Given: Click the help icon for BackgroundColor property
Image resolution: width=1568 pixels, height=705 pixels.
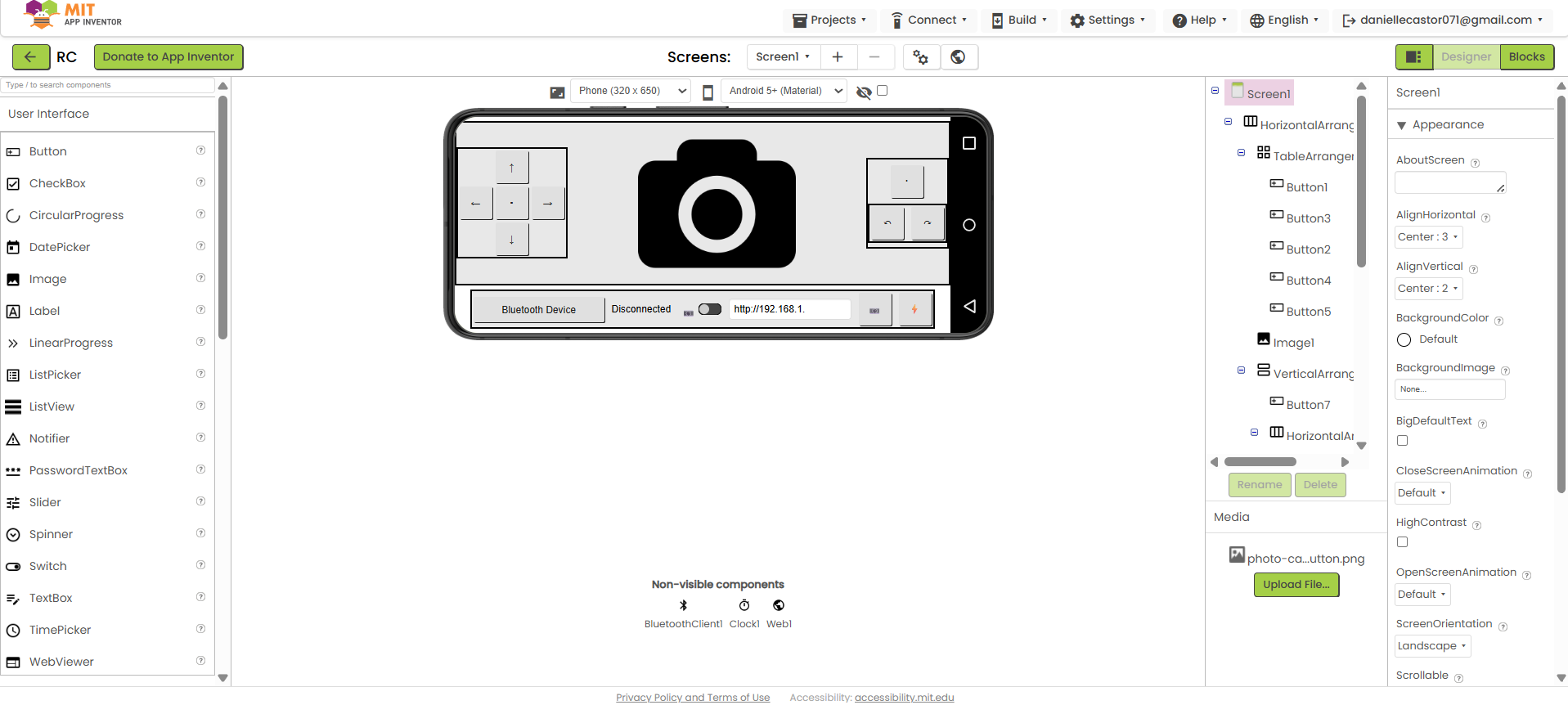Looking at the screenshot, I should tap(1499, 321).
